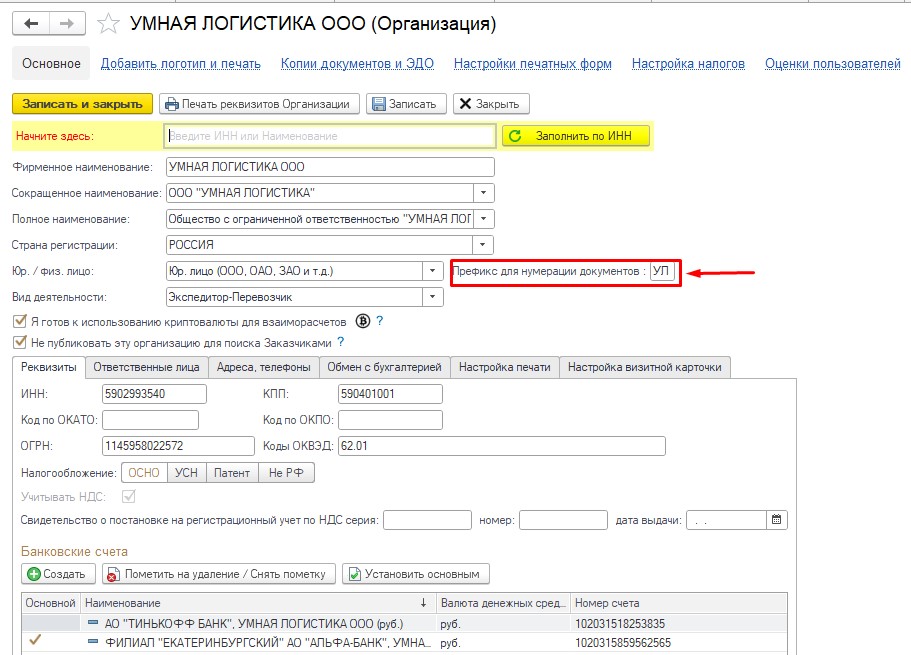Click the Код по ОКПО field
The image size is (911, 655).
(x=390, y=420)
